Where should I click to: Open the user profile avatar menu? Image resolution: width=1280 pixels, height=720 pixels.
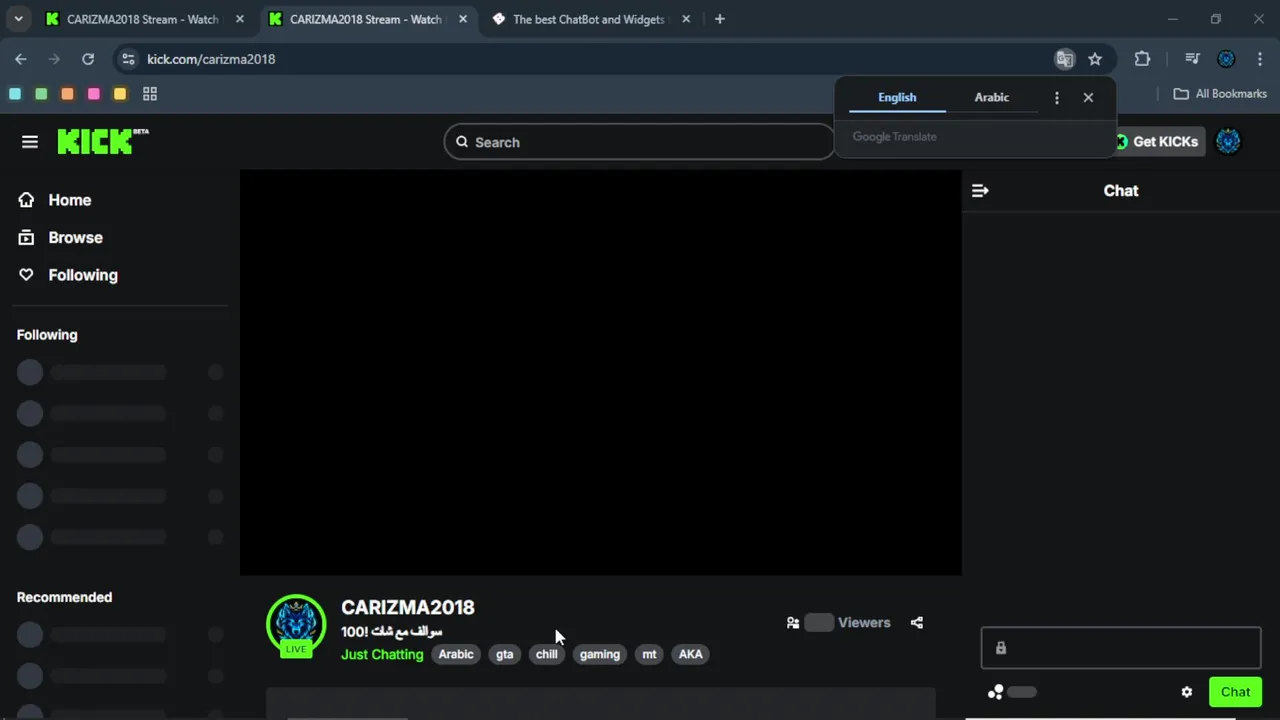click(1228, 142)
